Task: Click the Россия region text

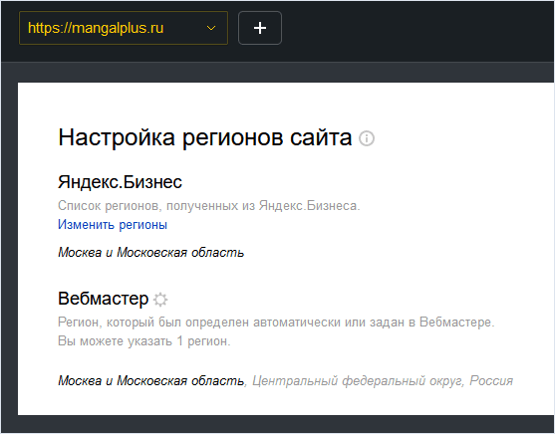Action: (x=491, y=381)
